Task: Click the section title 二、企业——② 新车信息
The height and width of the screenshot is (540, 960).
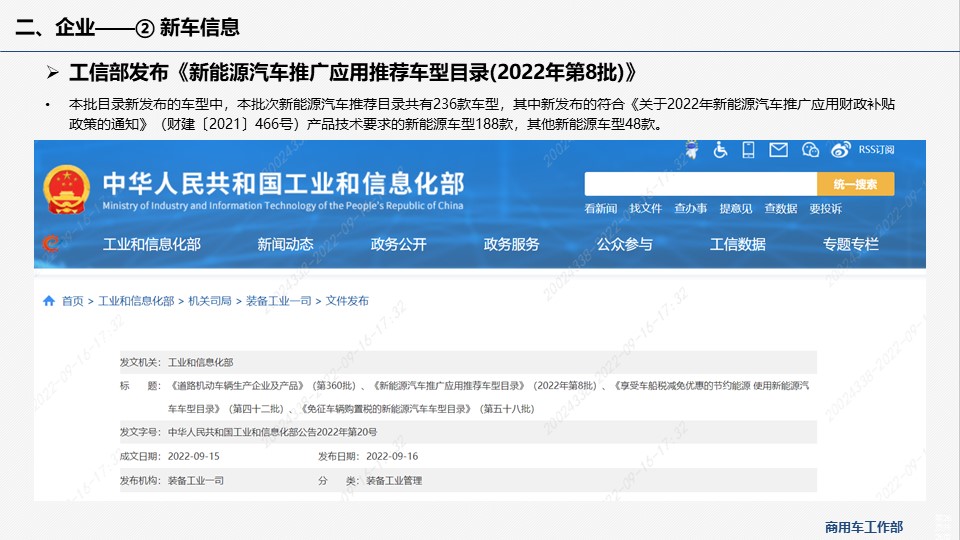Action: pyautogui.click(x=127, y=27)
